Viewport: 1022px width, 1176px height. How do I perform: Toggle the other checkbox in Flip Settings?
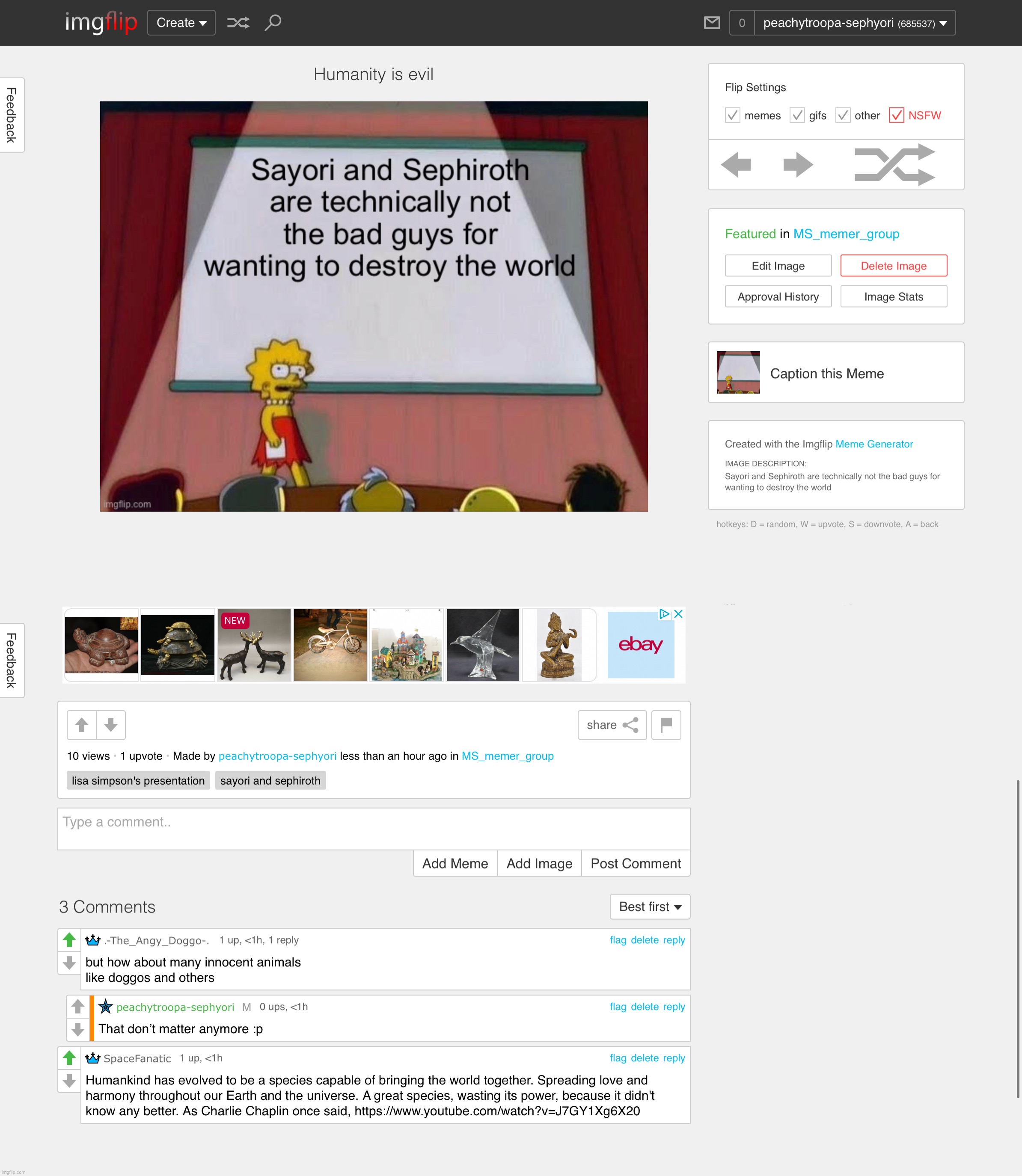click(x=843, y=115)
